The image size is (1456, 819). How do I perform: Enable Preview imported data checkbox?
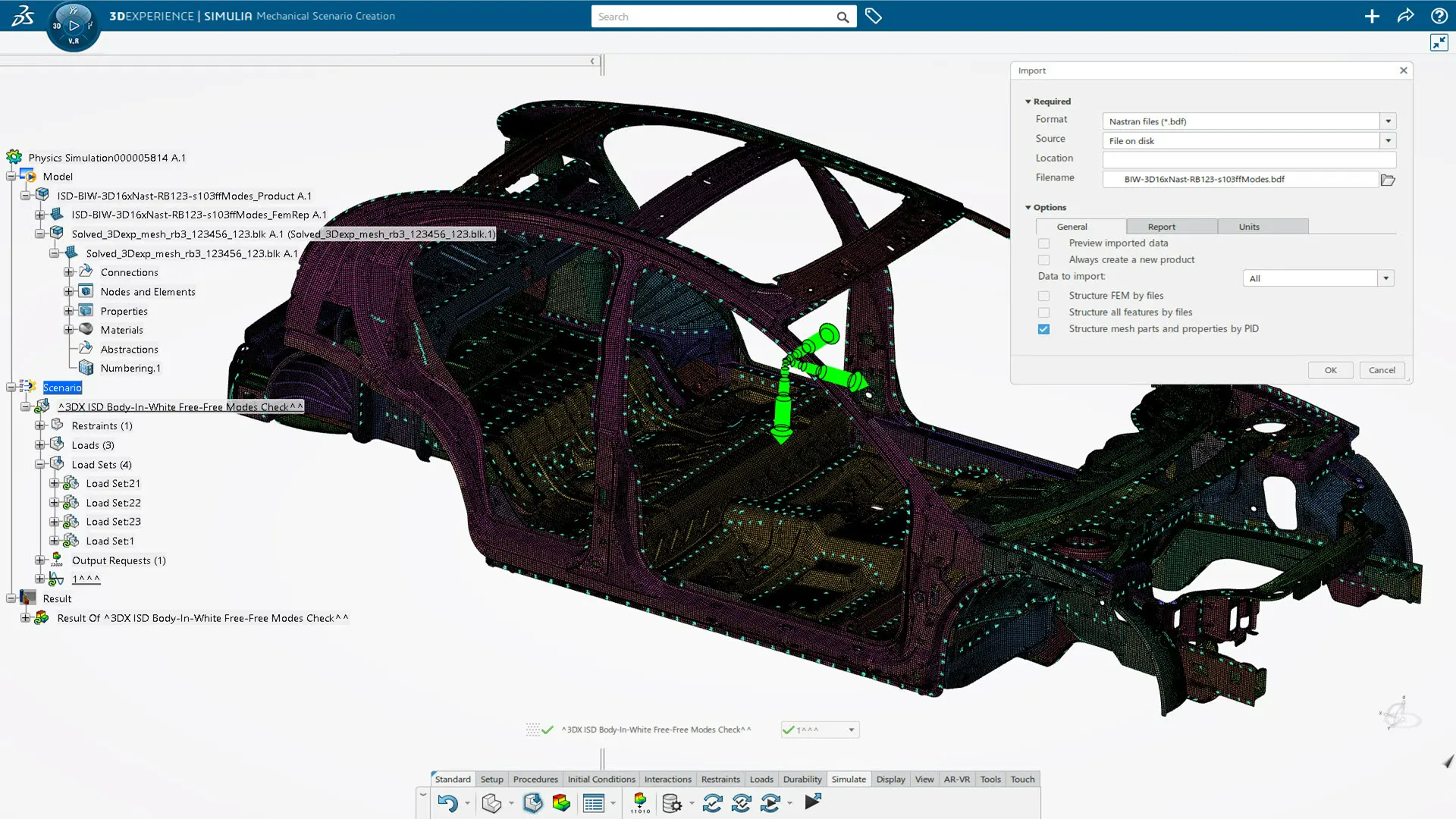[1044, 243]
